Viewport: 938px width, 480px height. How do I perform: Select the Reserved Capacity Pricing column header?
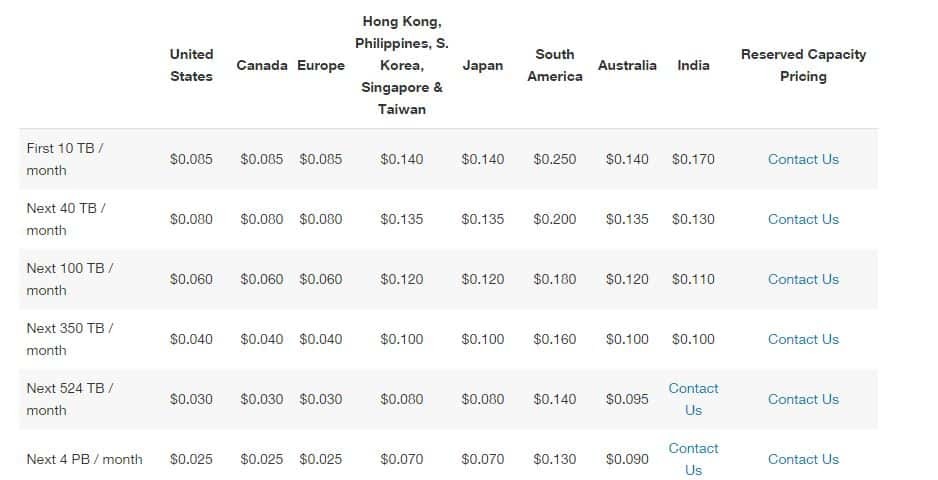click(803, 65)
